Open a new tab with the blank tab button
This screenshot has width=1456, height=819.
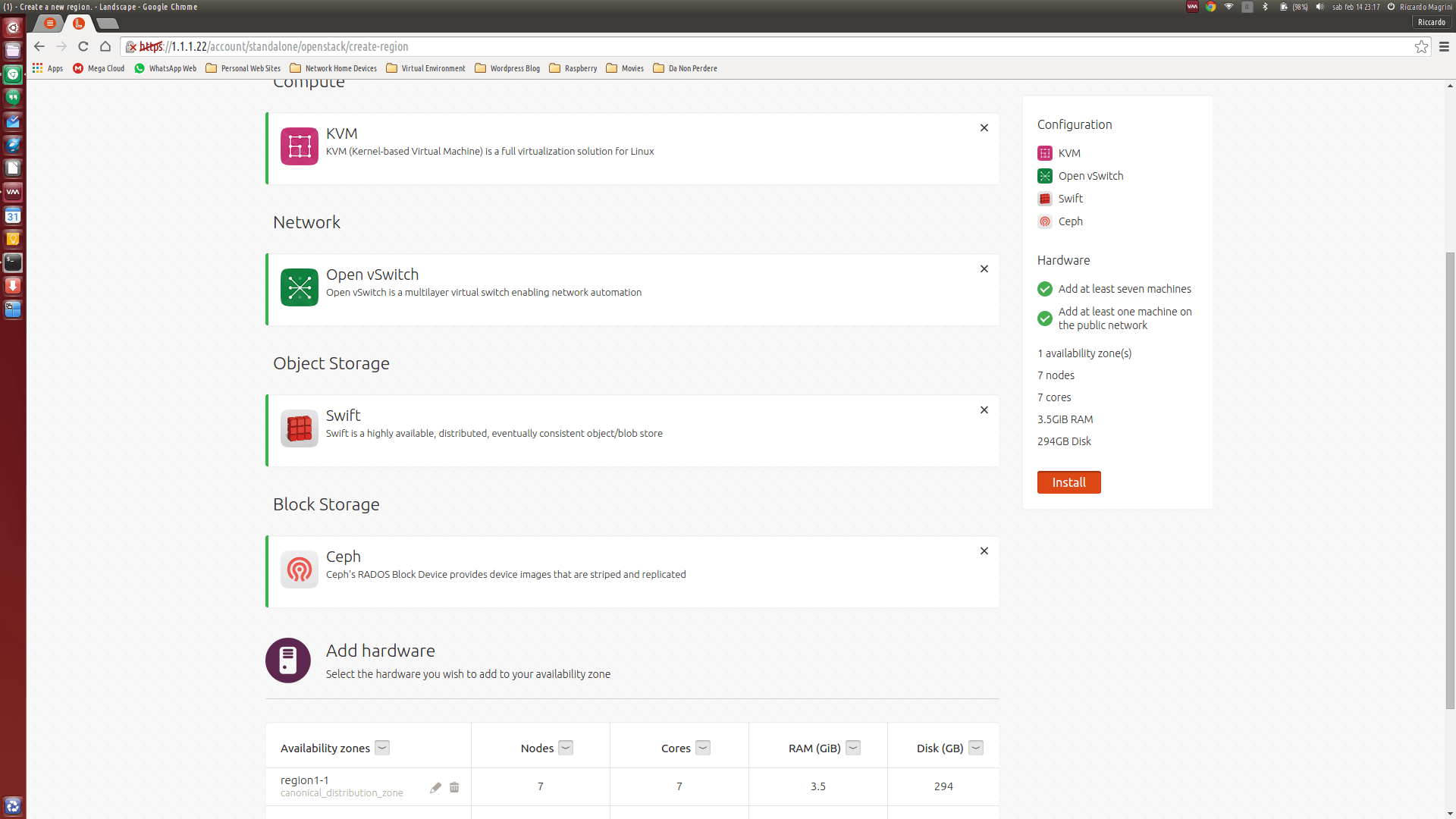pos(108,24)
